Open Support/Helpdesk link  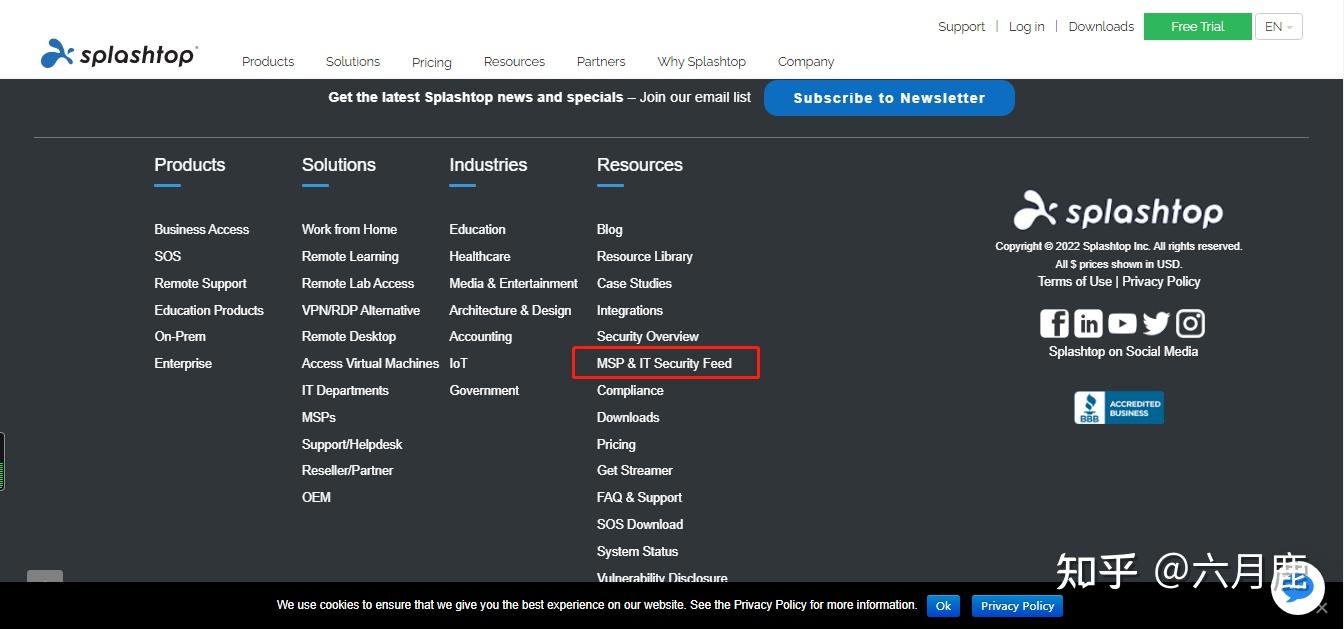click(352, 444)
